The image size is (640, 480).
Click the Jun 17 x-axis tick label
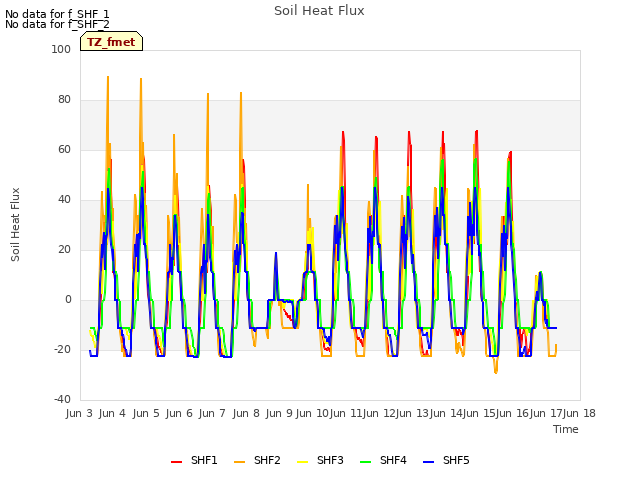(x=545, y=413)
